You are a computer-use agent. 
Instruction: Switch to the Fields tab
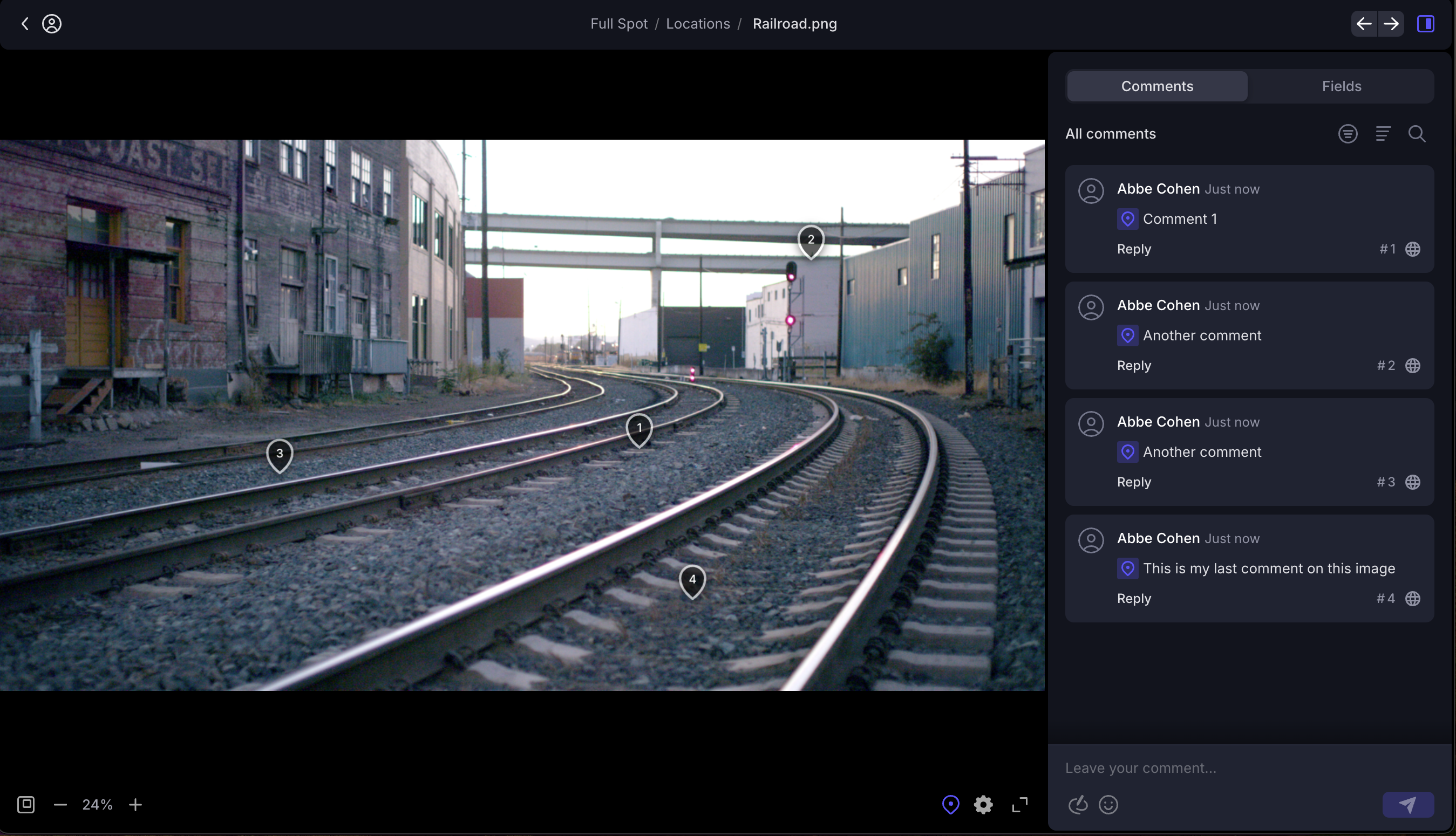[1342, 86]
